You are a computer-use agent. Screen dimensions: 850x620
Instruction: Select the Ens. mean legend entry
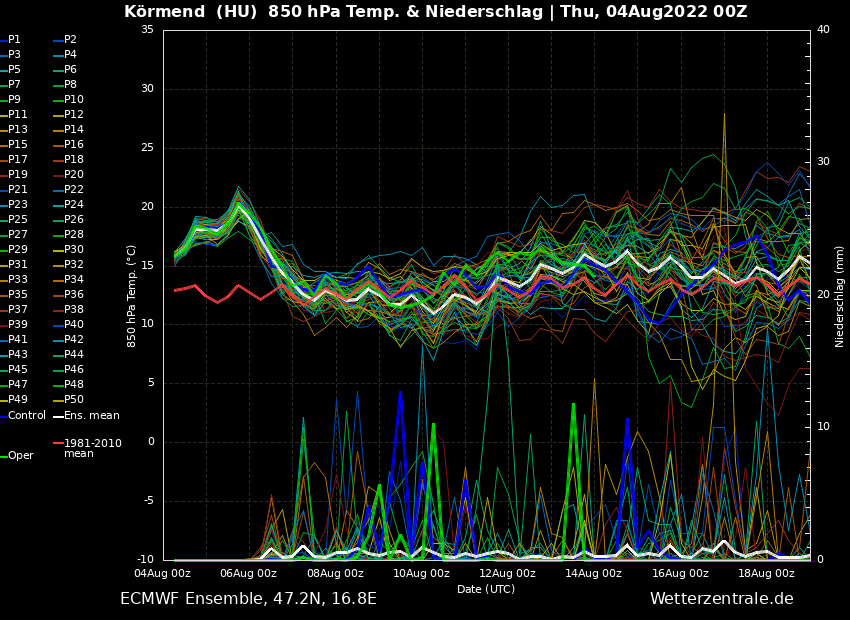point(91,415)
